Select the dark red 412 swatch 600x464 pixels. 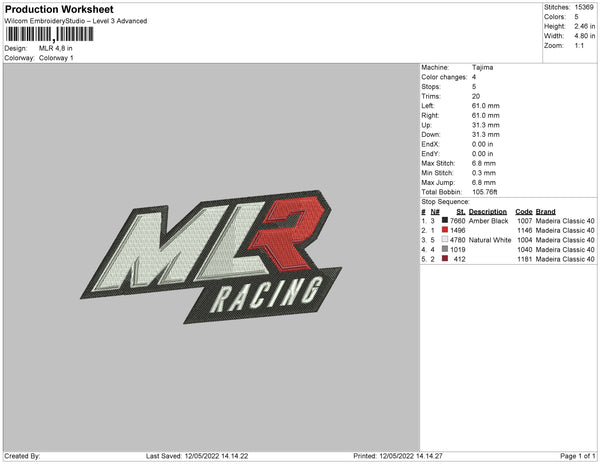pyautogui.click(x=444, y=259)
